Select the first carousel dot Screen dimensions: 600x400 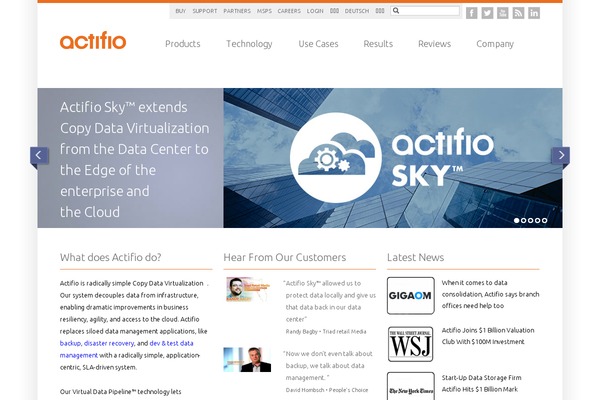517,220
